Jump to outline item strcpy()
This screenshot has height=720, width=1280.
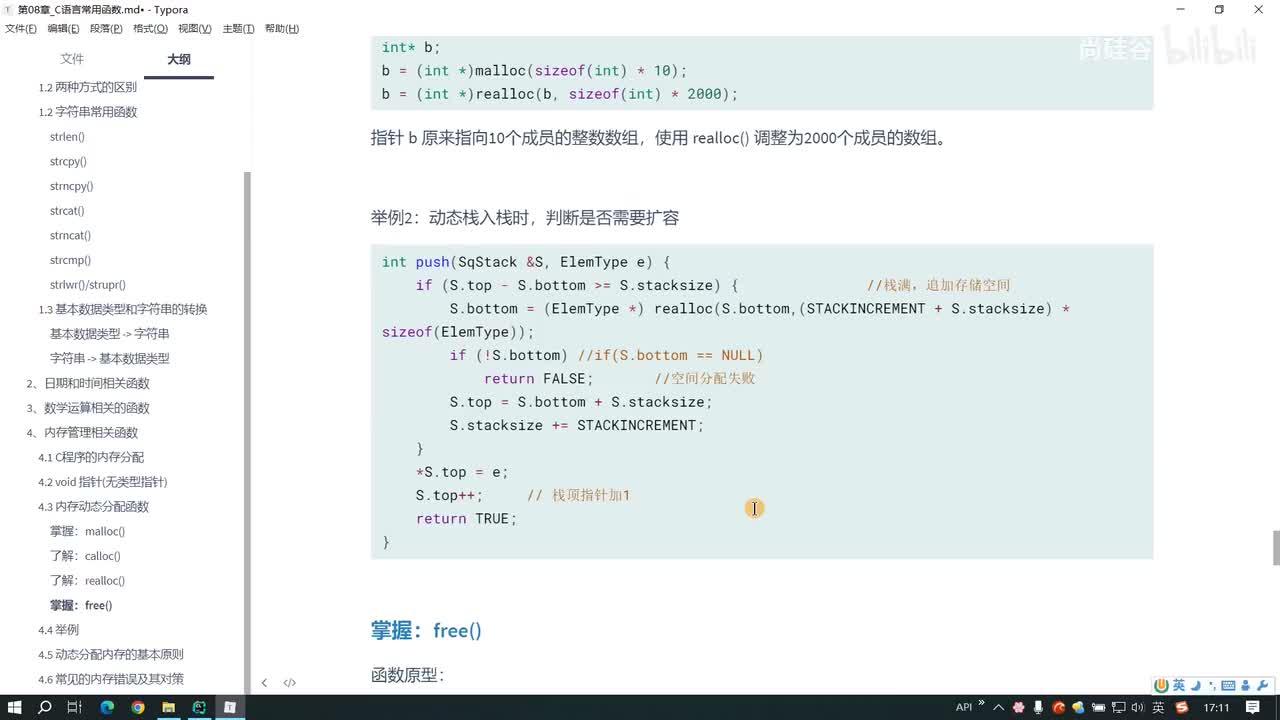click(68, 162)
